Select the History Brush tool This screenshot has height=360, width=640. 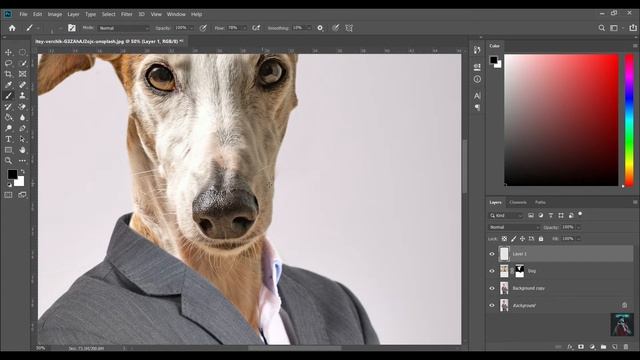[x=8, y=107]
